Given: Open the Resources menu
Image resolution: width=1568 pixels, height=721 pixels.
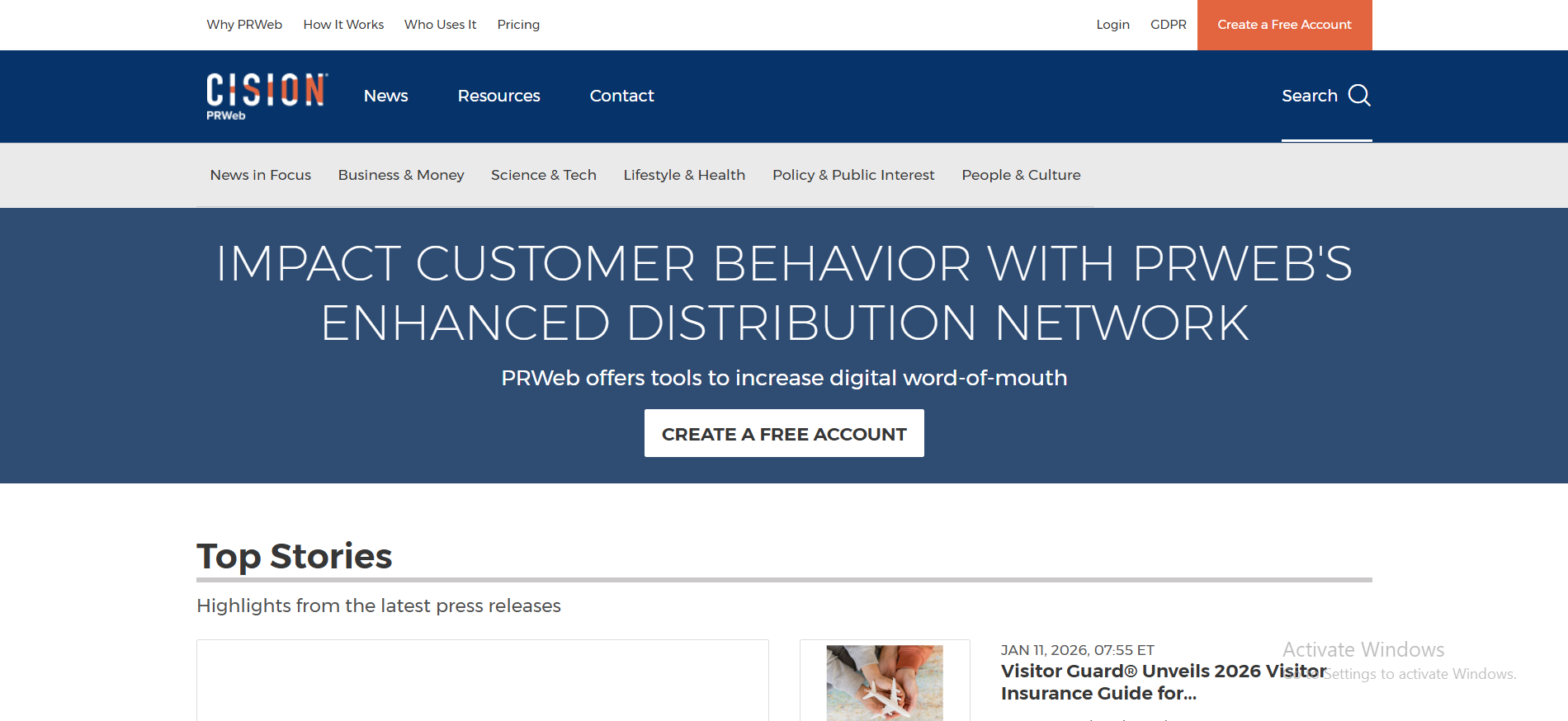Looking at the screenshot, I should click(x=499, y=96).
